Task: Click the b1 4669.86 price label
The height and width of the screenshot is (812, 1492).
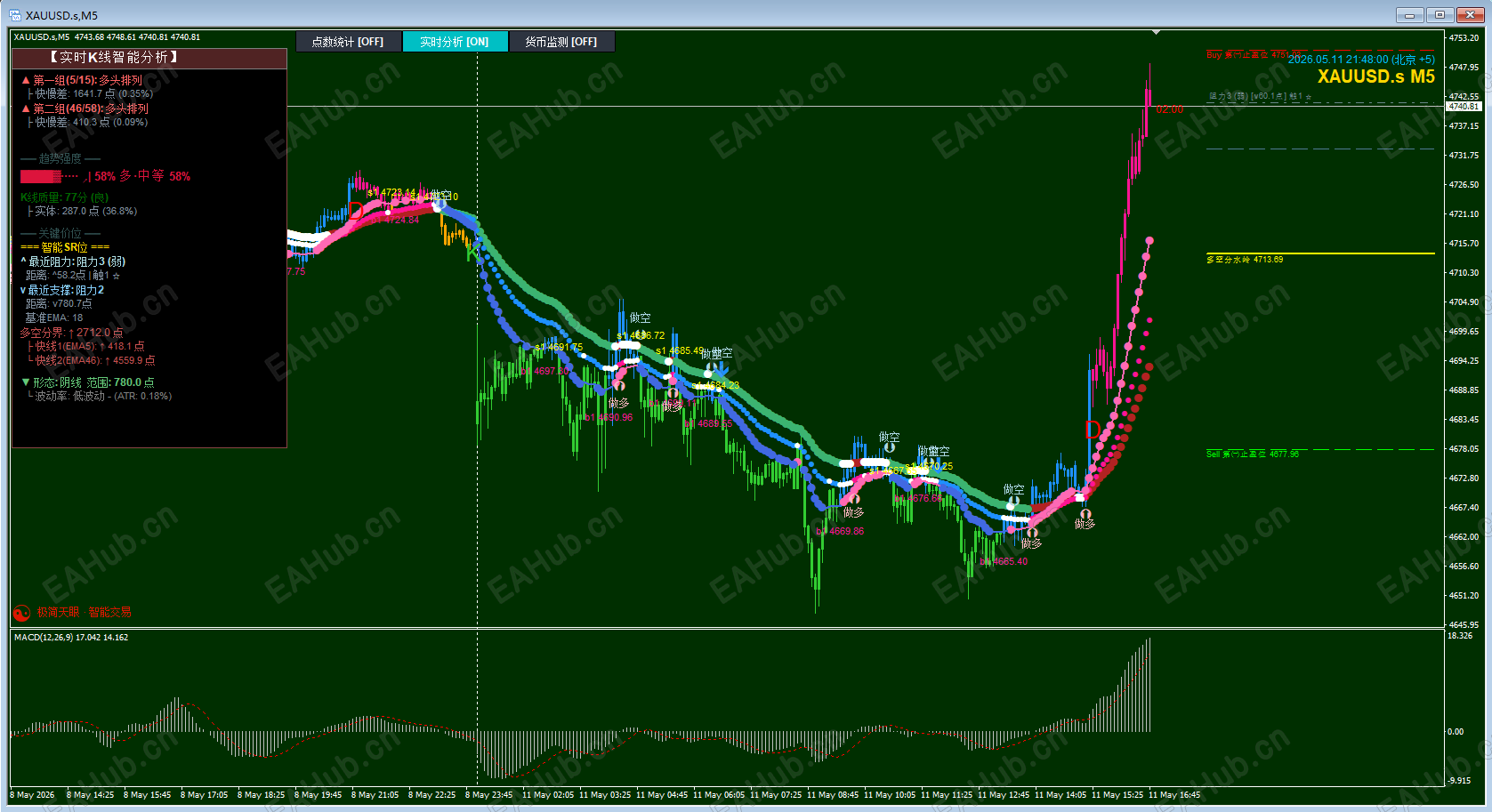Action: pos(840,531)
